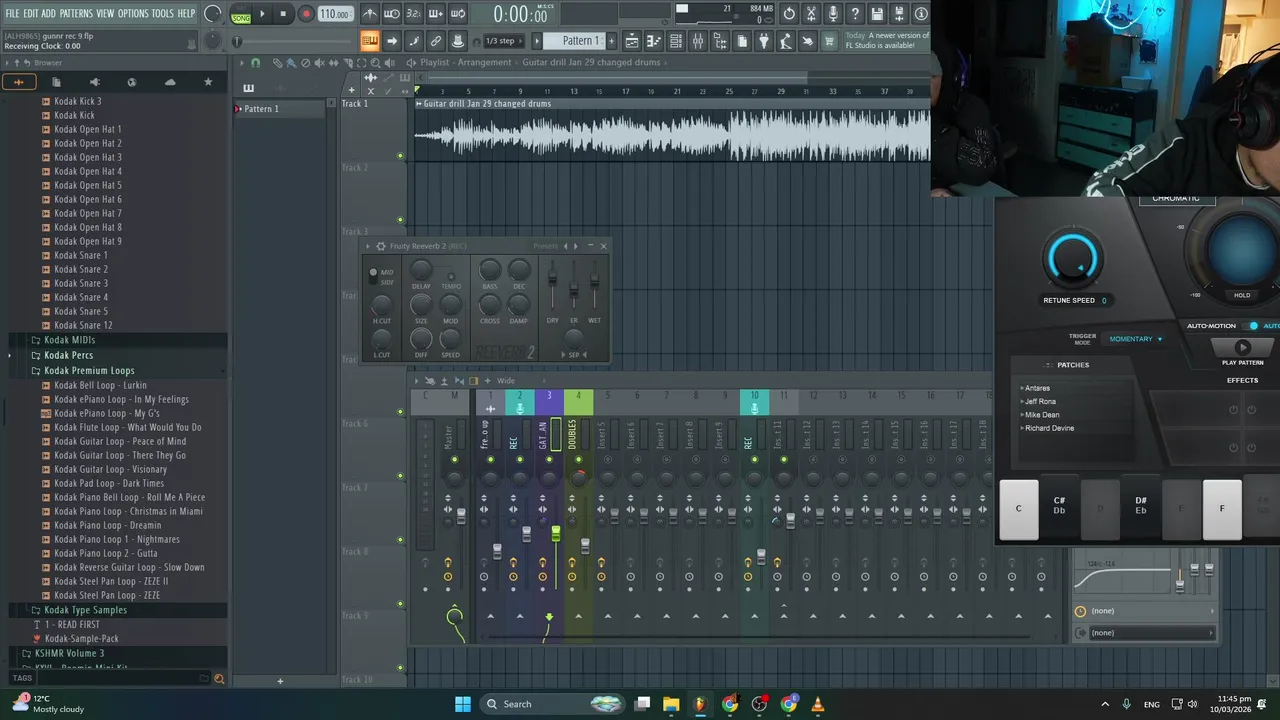Open Fruity Reeverb 2 gear options
1280x720 pixels.
pos(380,246)
